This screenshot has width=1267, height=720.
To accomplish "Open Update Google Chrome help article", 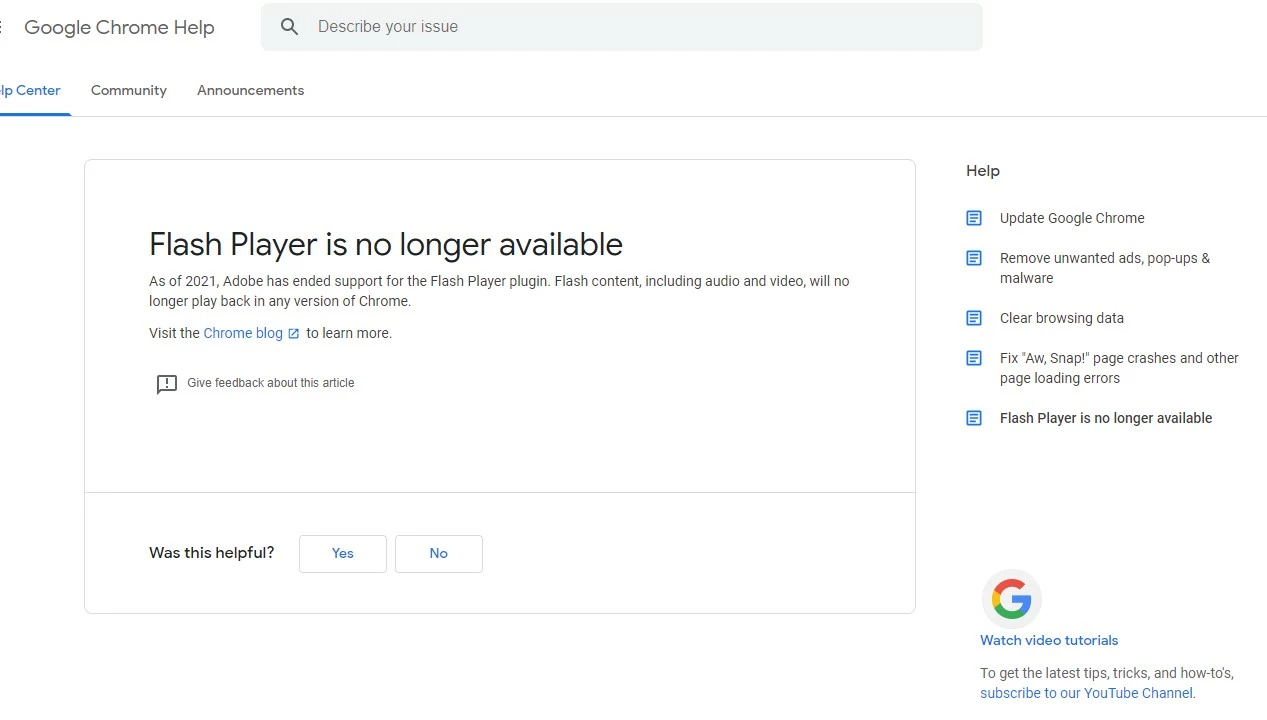I will 1072,218.
